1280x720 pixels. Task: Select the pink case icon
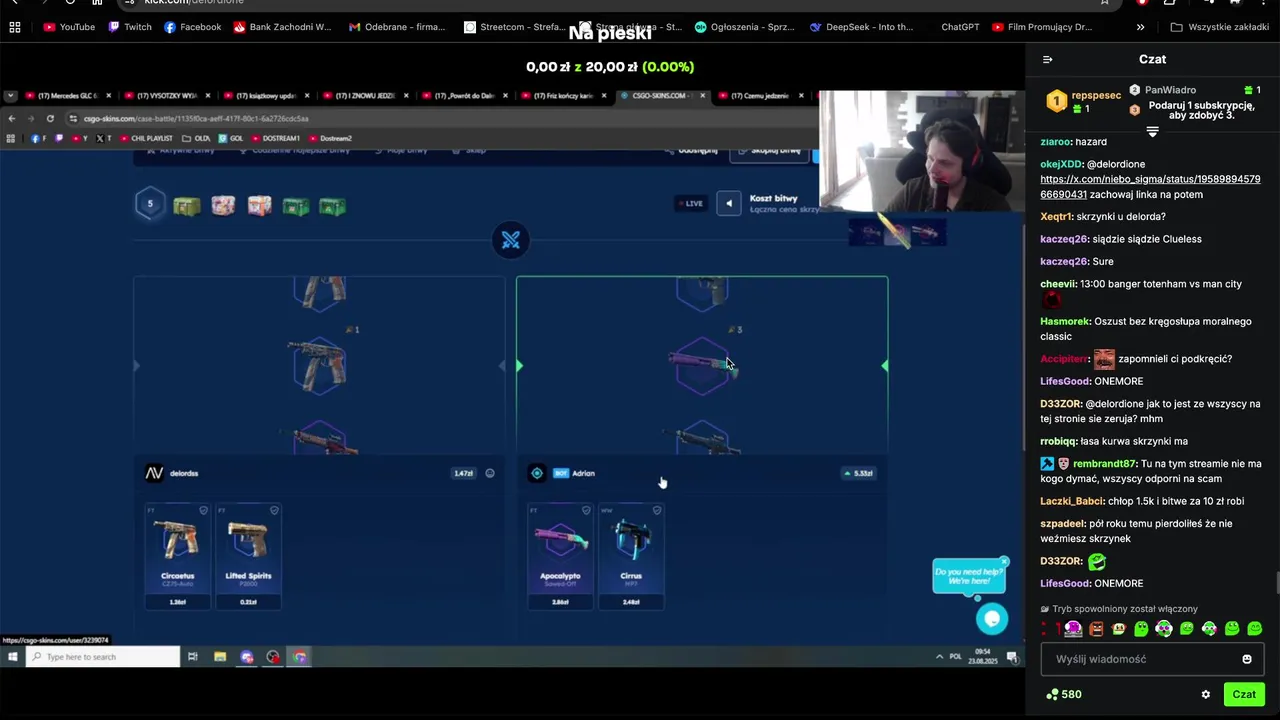pyautogui.click(x=223, y=206)
